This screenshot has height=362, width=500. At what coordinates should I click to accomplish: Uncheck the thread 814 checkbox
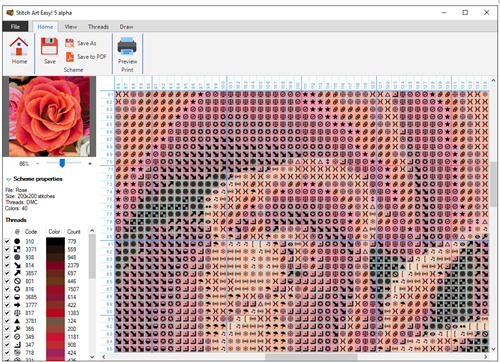pos(7,265)
